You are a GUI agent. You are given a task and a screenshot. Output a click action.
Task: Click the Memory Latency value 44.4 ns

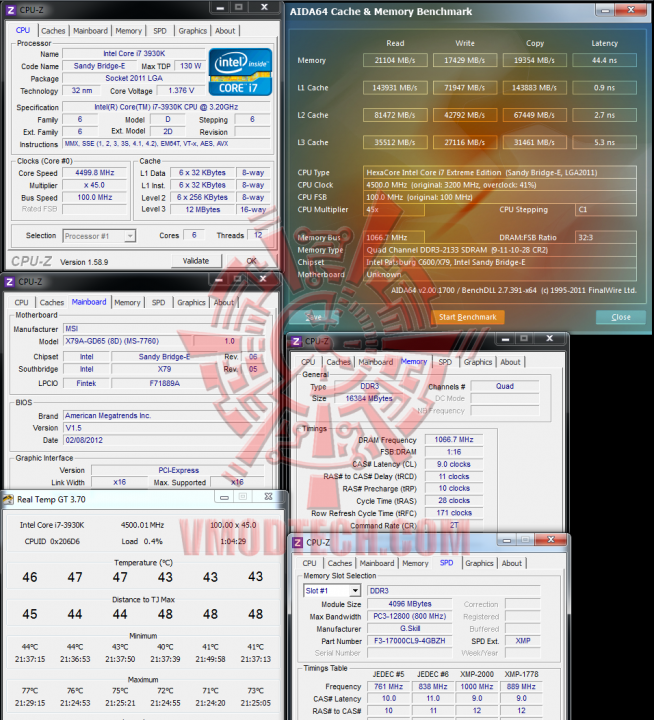(x=604, y=60)
